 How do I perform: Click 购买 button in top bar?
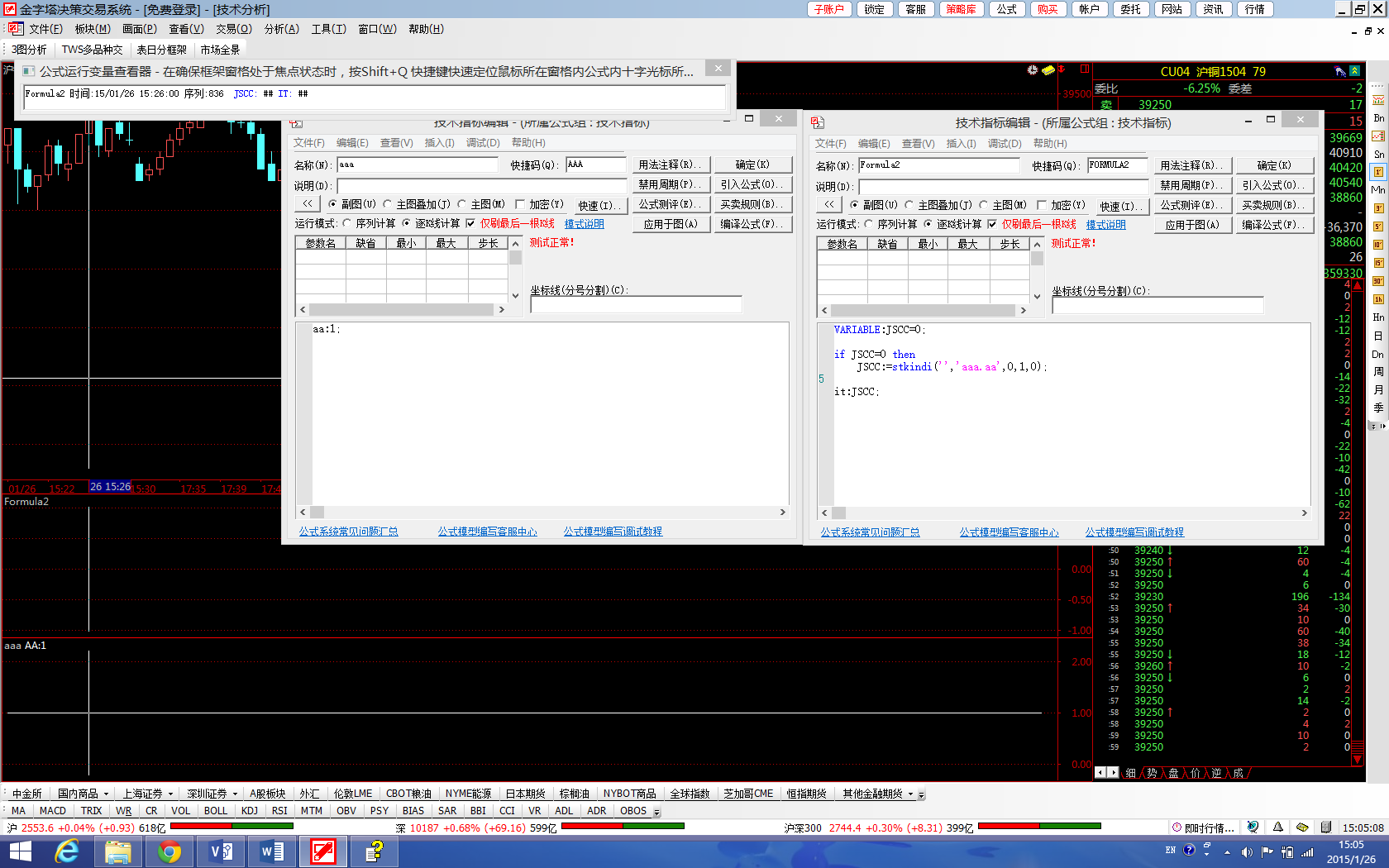(x=1048, y=9)
